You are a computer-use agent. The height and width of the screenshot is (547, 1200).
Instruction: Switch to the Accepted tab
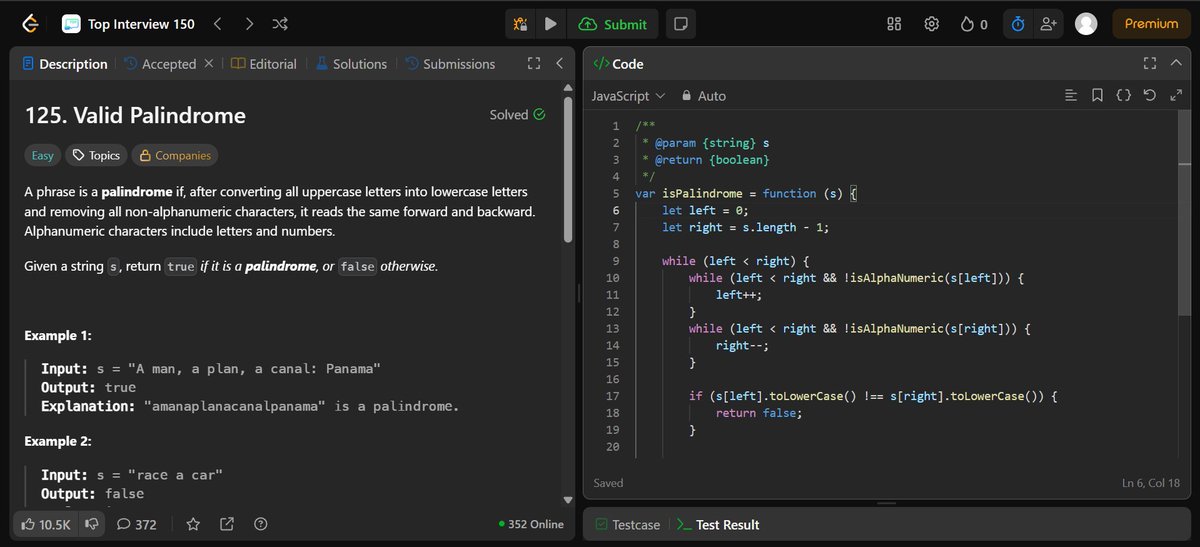pos(160,64)
